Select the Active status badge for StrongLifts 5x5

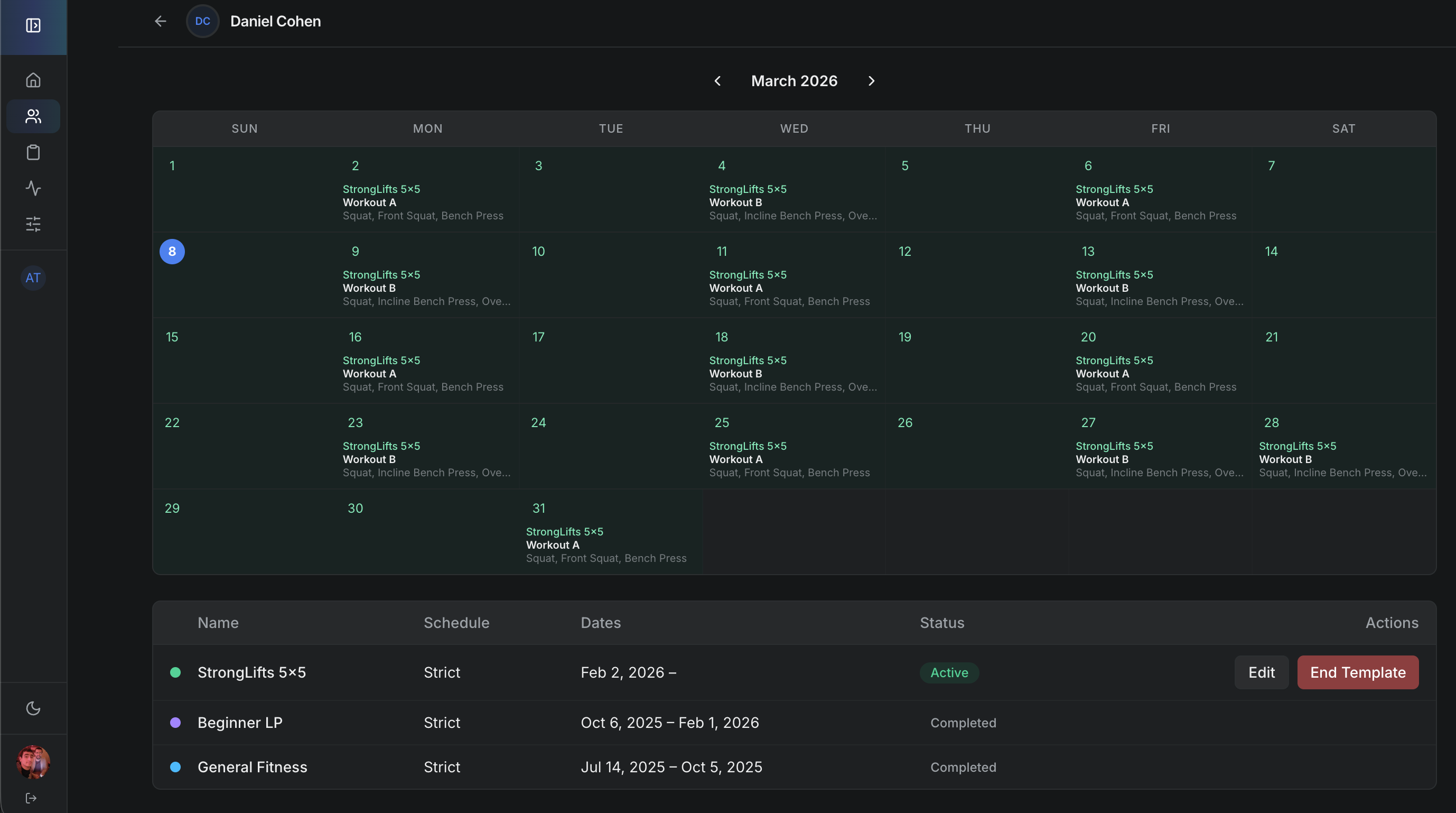coord(948,673)
